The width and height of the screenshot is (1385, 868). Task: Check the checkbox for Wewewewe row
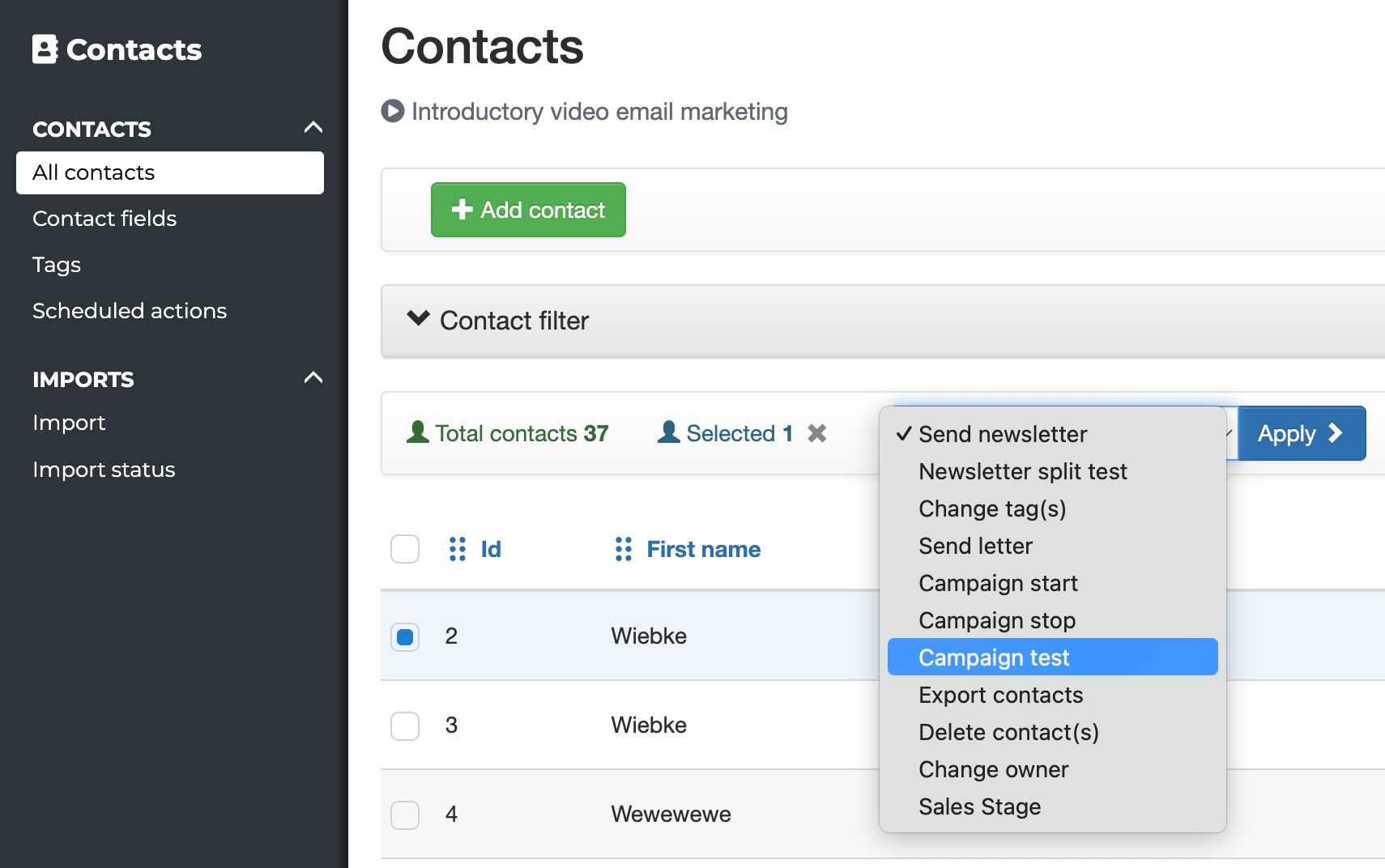[x=405, y=815]
